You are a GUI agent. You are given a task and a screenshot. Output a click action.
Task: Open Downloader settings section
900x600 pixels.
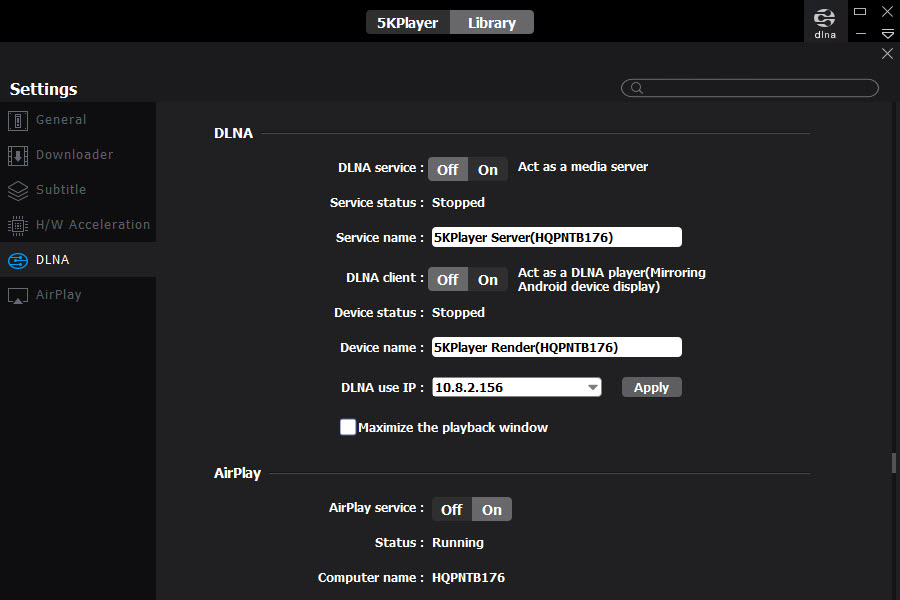78,155
